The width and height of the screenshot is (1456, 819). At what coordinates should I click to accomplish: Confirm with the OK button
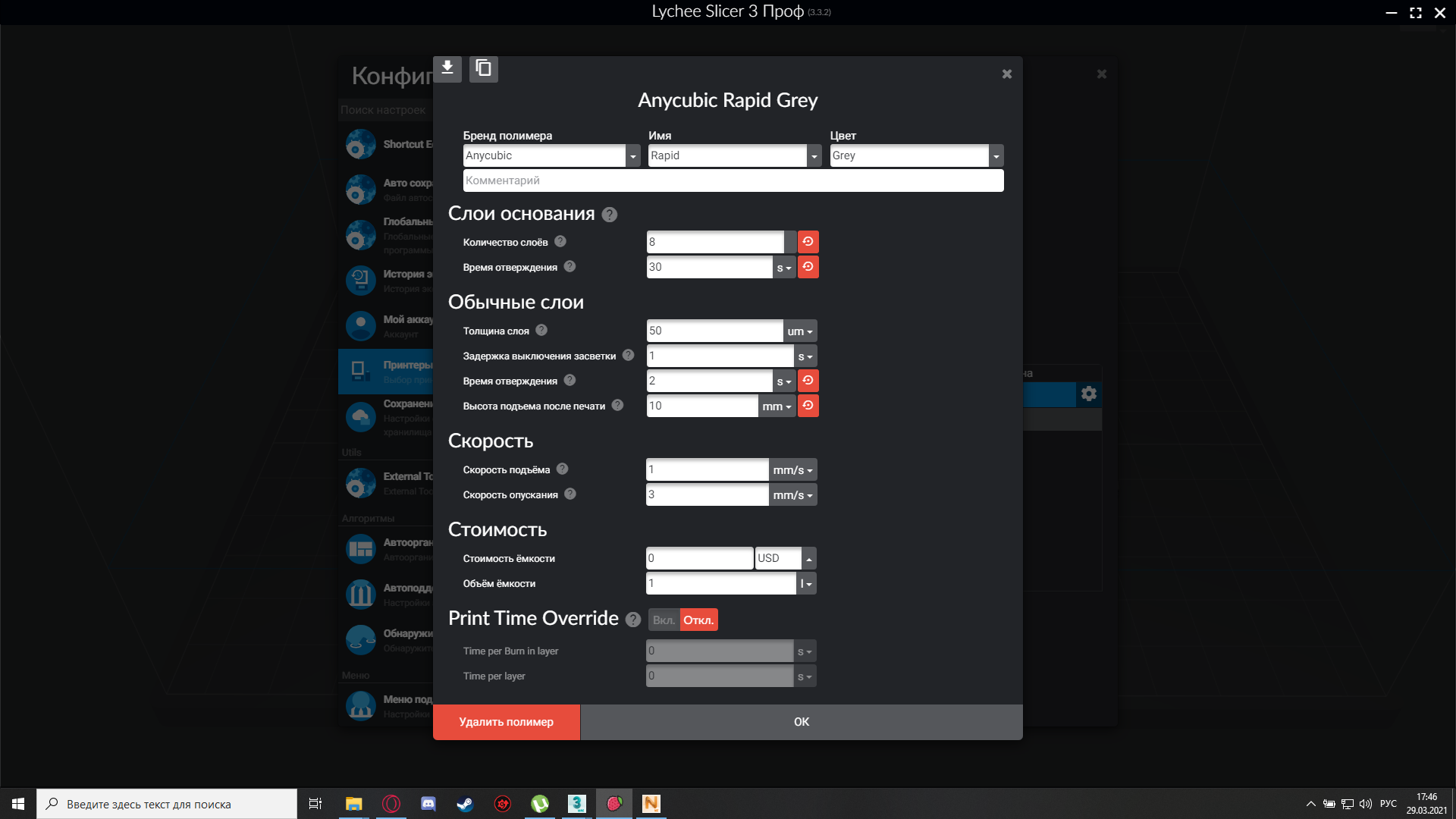802,722
